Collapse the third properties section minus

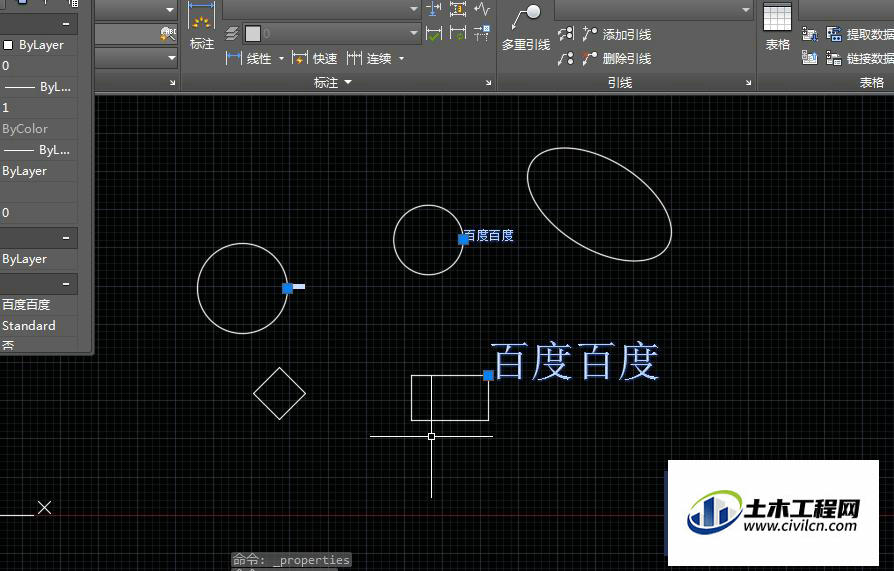coord(66,284)
